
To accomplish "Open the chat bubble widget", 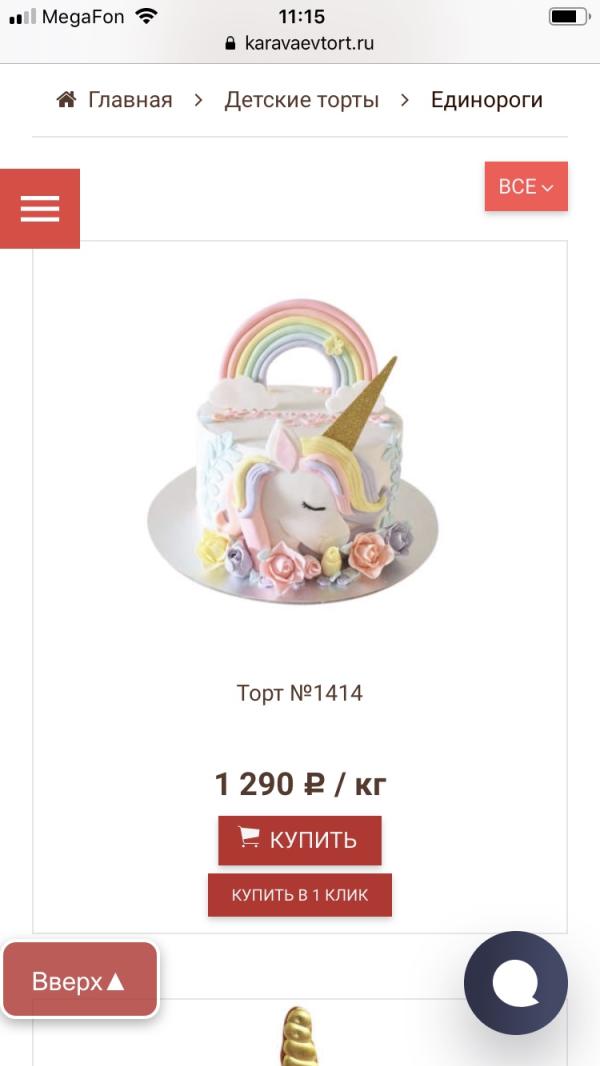I will (x=516, y=982).
